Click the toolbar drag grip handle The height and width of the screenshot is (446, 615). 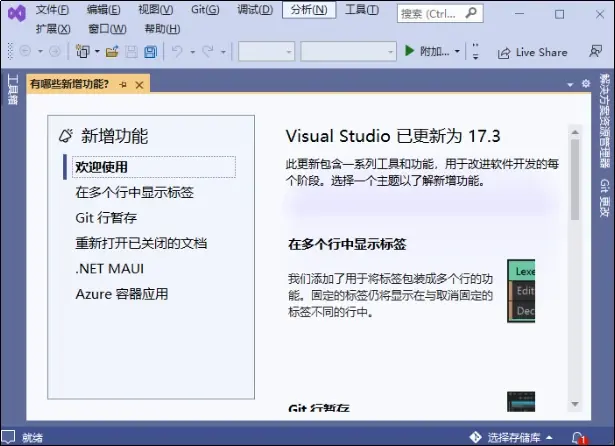(x=10, y=51)
